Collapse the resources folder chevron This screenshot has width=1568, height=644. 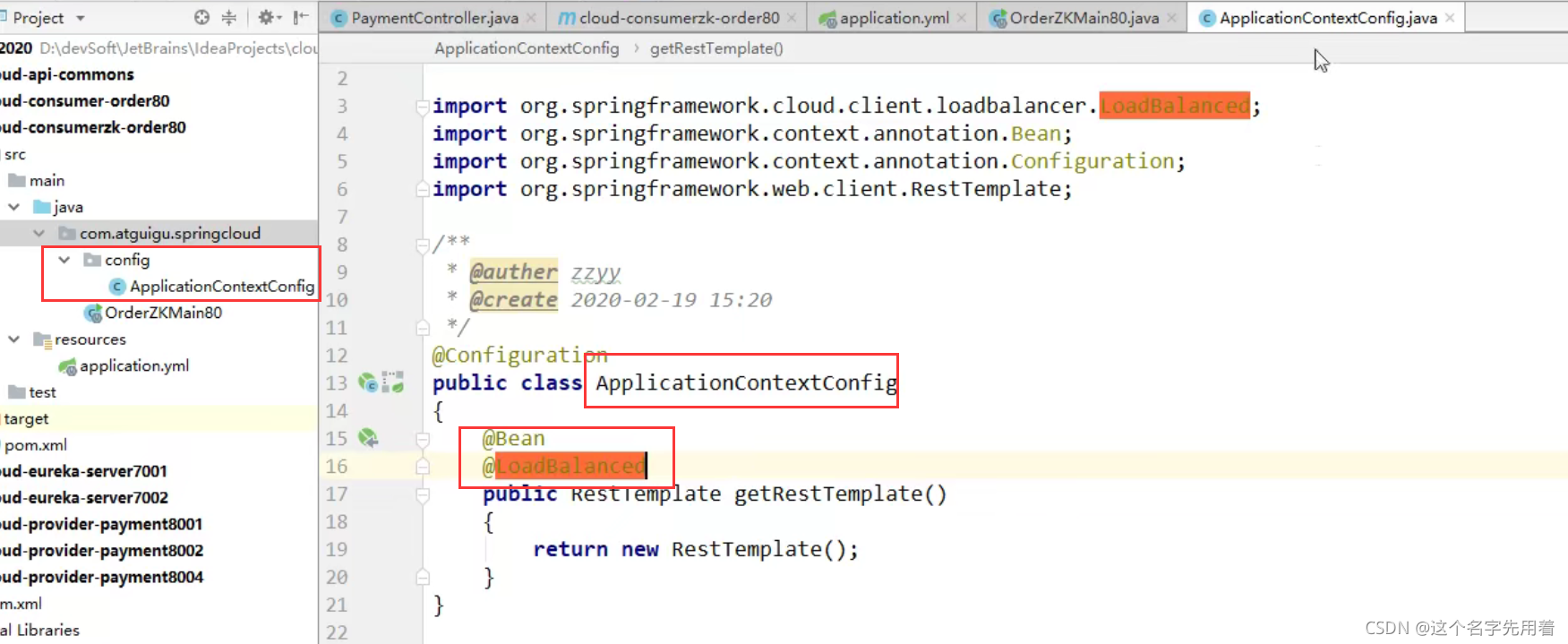click(14, 339)
